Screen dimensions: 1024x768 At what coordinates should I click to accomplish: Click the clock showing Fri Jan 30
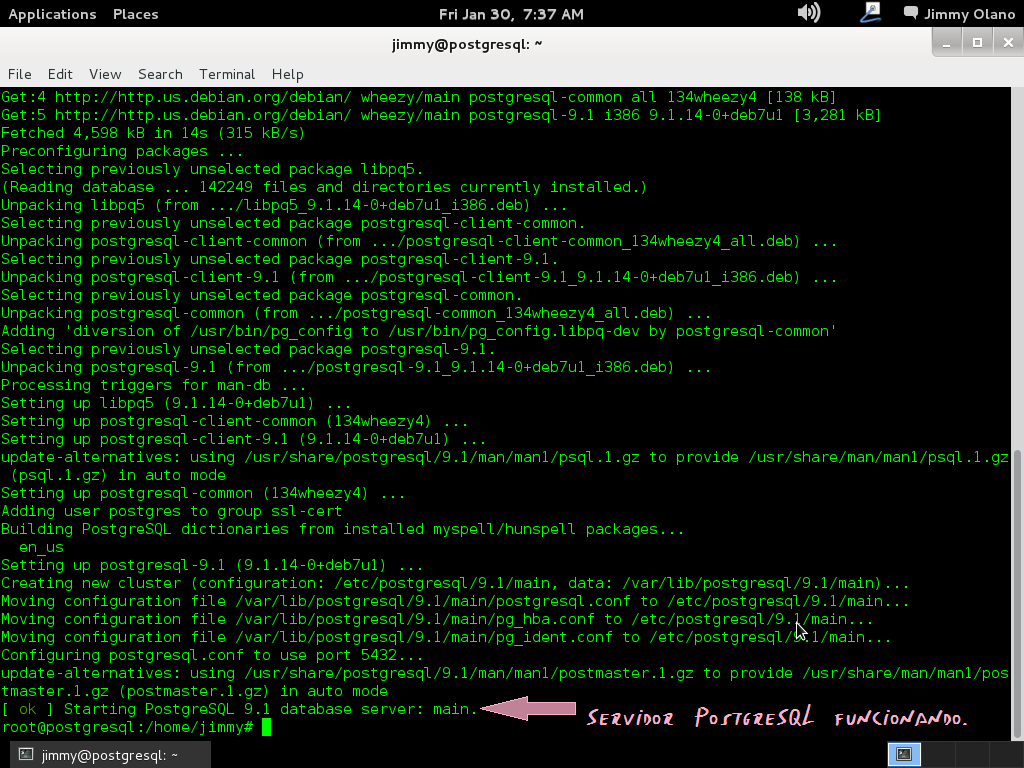[x=511, y=14]
